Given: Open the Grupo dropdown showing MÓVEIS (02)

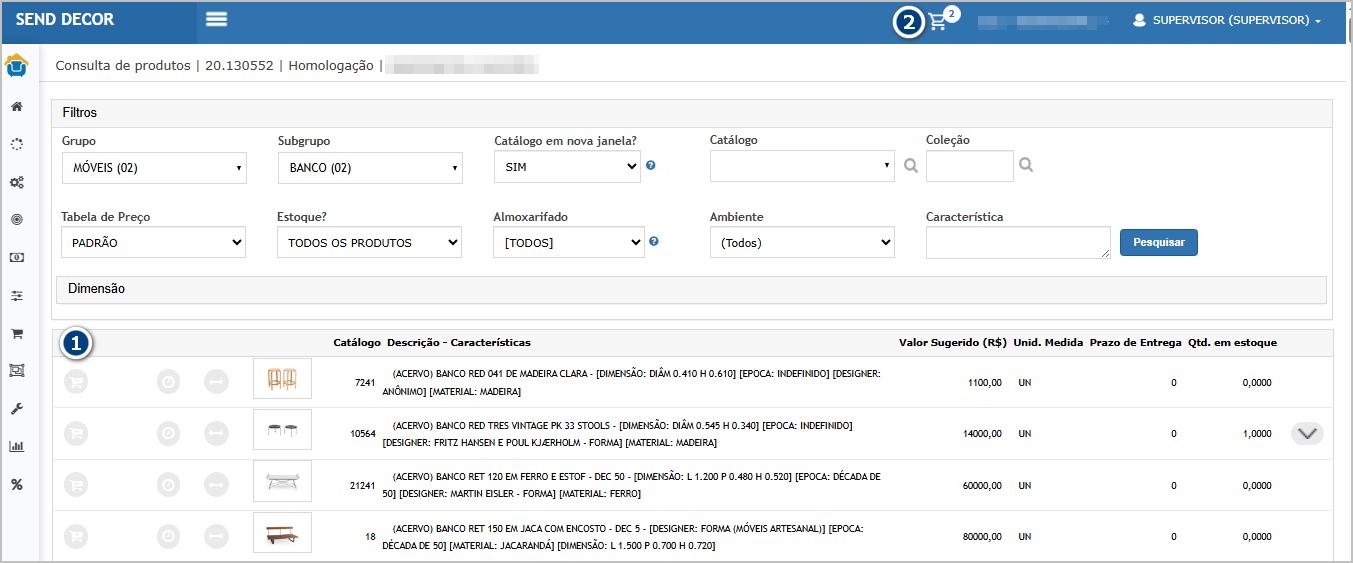Looking at the screenshot, I should (153, 168).
